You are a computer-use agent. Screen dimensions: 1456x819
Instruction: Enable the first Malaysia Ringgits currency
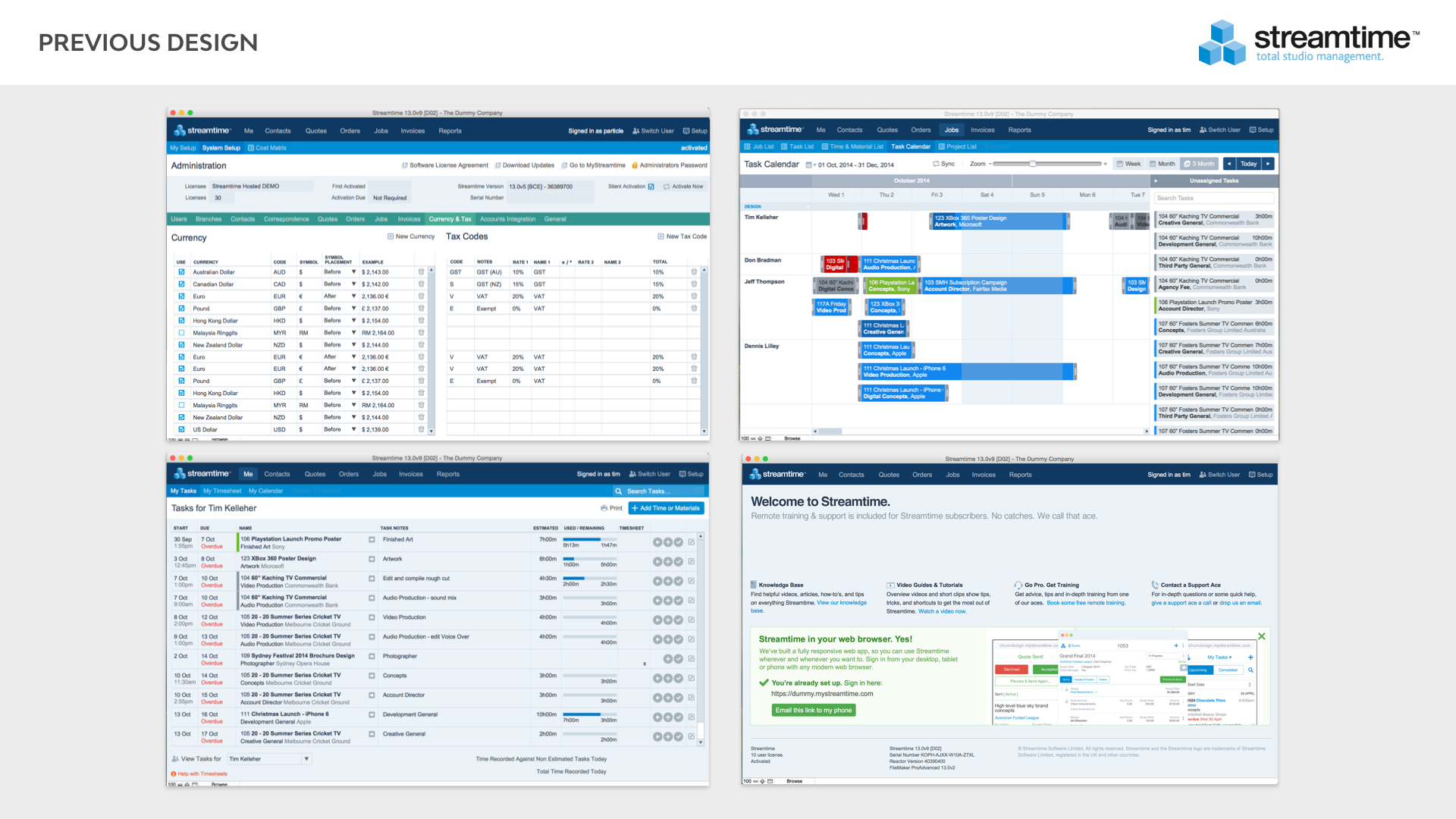click(x=181, y=333)
